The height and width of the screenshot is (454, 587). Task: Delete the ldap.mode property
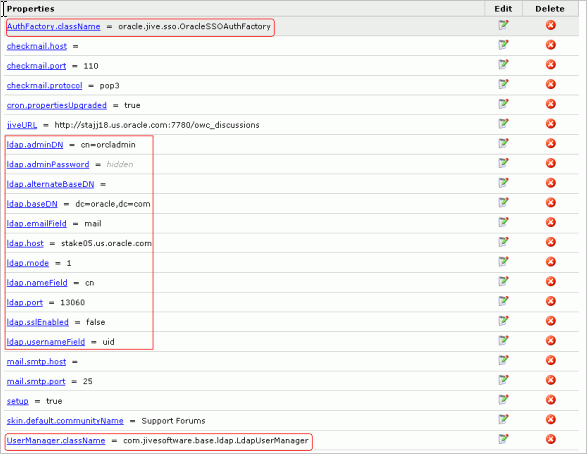point(550,262)
